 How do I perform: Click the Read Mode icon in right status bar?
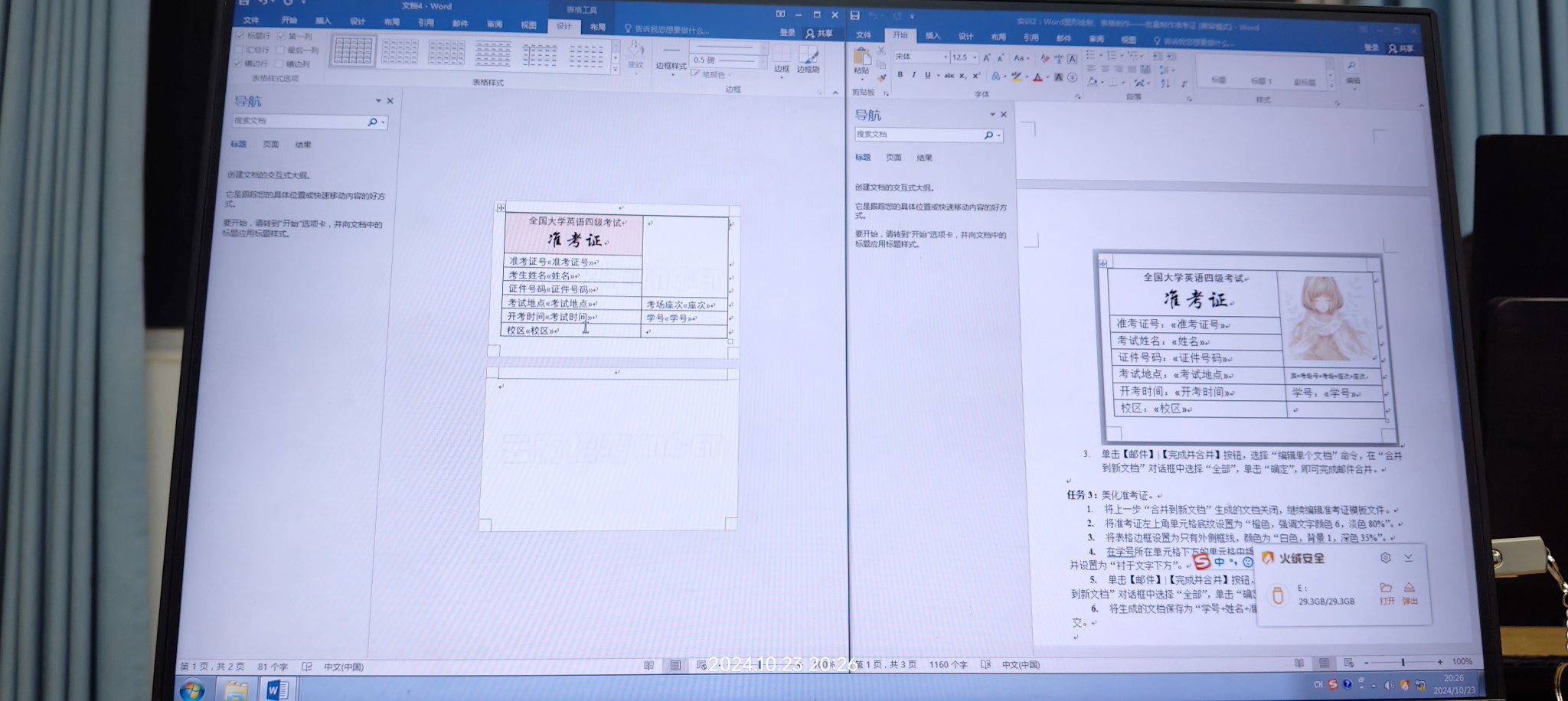pos(1299,663)
